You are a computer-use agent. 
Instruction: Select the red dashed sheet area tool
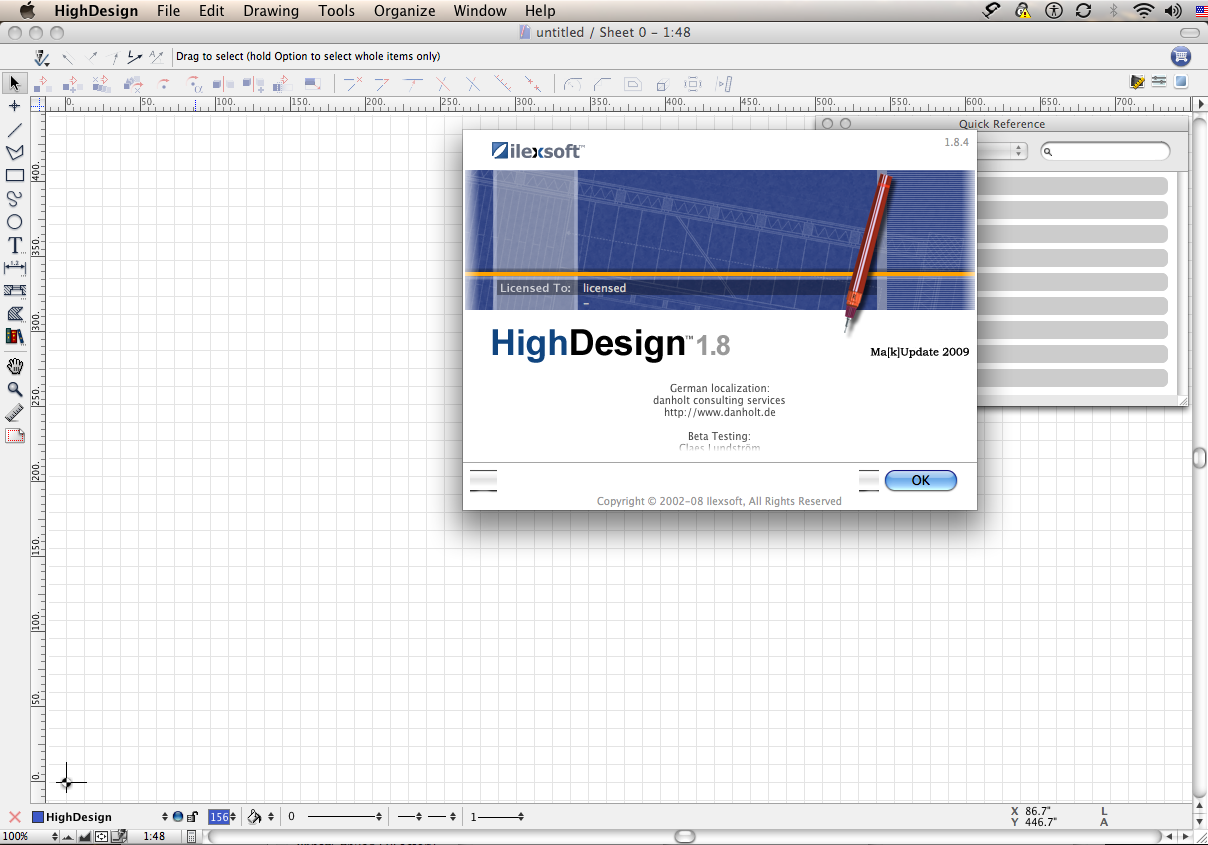(x=14, y=436)
